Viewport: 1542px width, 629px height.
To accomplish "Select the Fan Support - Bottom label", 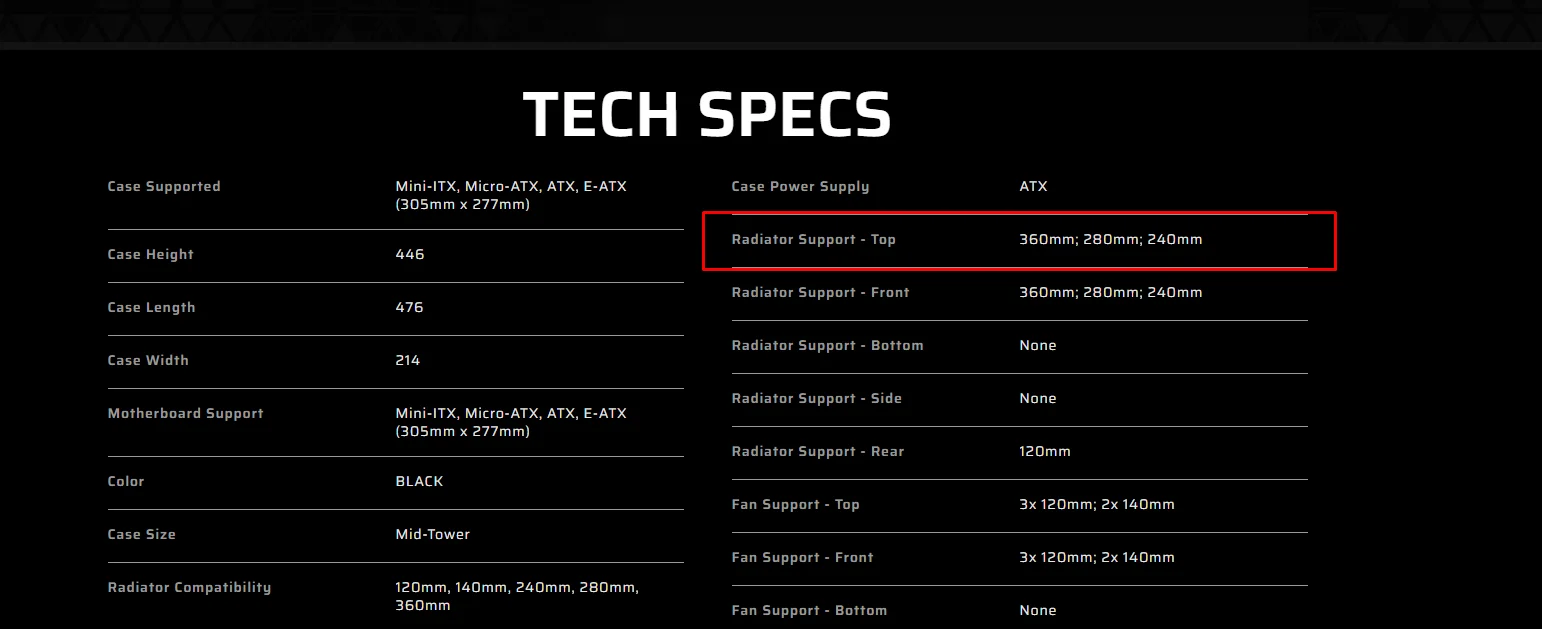I will coord(809,610).
